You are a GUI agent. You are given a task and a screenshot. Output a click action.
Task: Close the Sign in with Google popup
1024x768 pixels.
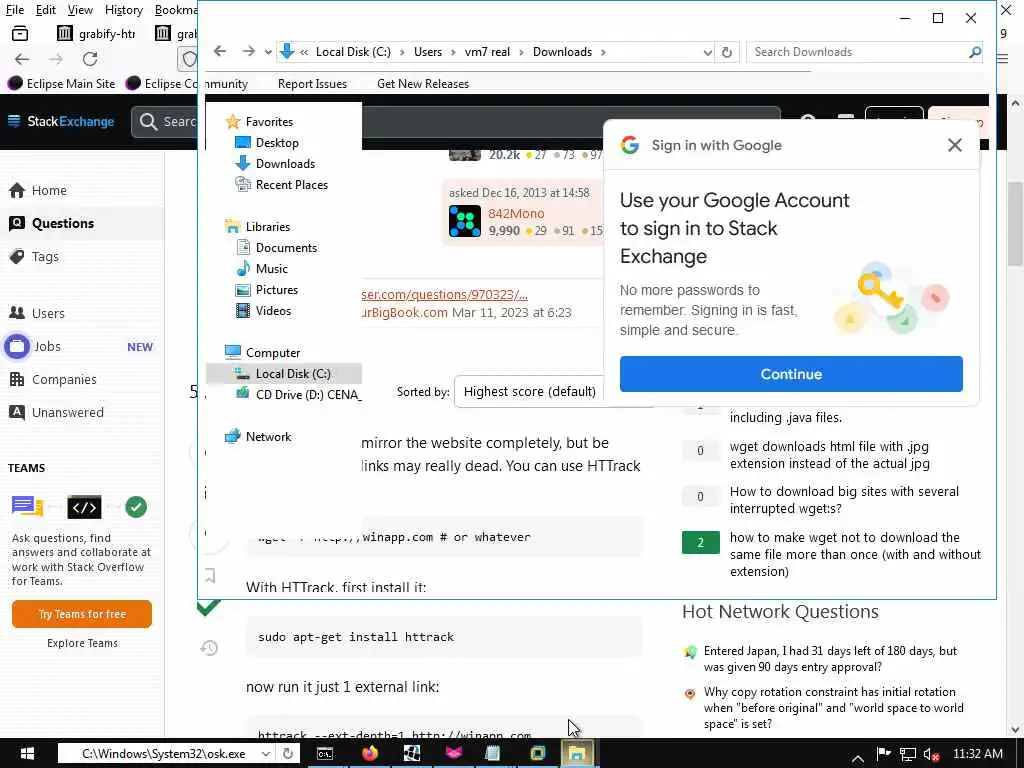(x=955, y=145)
